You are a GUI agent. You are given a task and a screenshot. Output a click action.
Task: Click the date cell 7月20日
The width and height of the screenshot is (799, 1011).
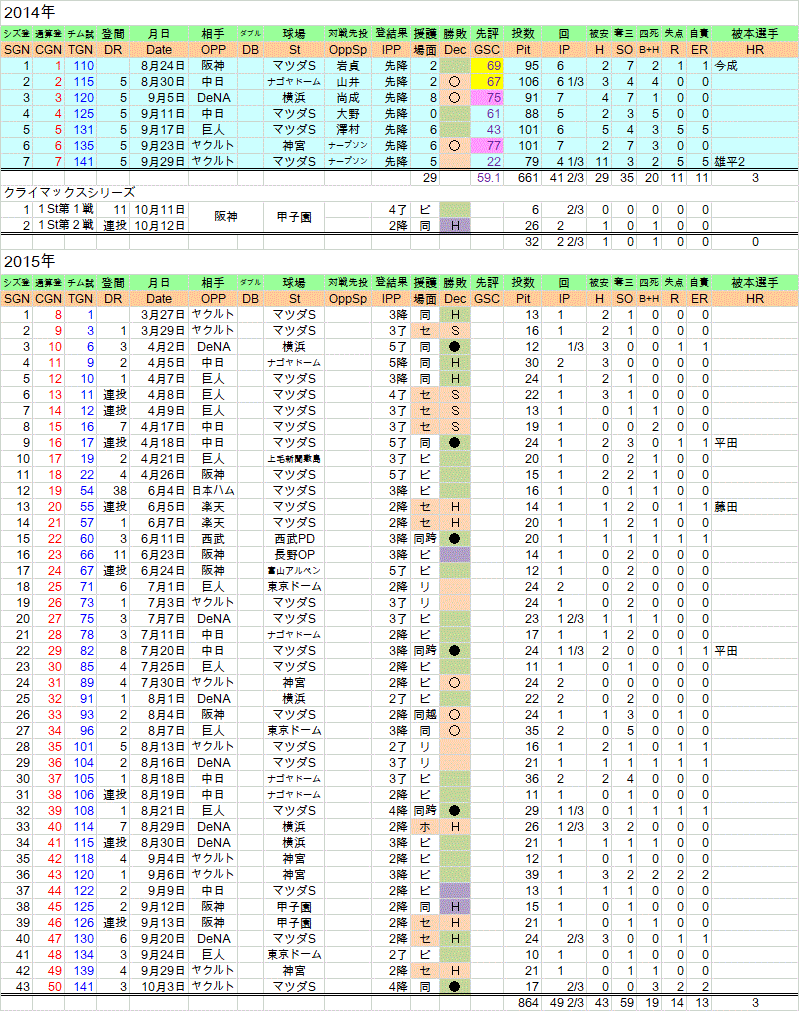coord(159,651)
